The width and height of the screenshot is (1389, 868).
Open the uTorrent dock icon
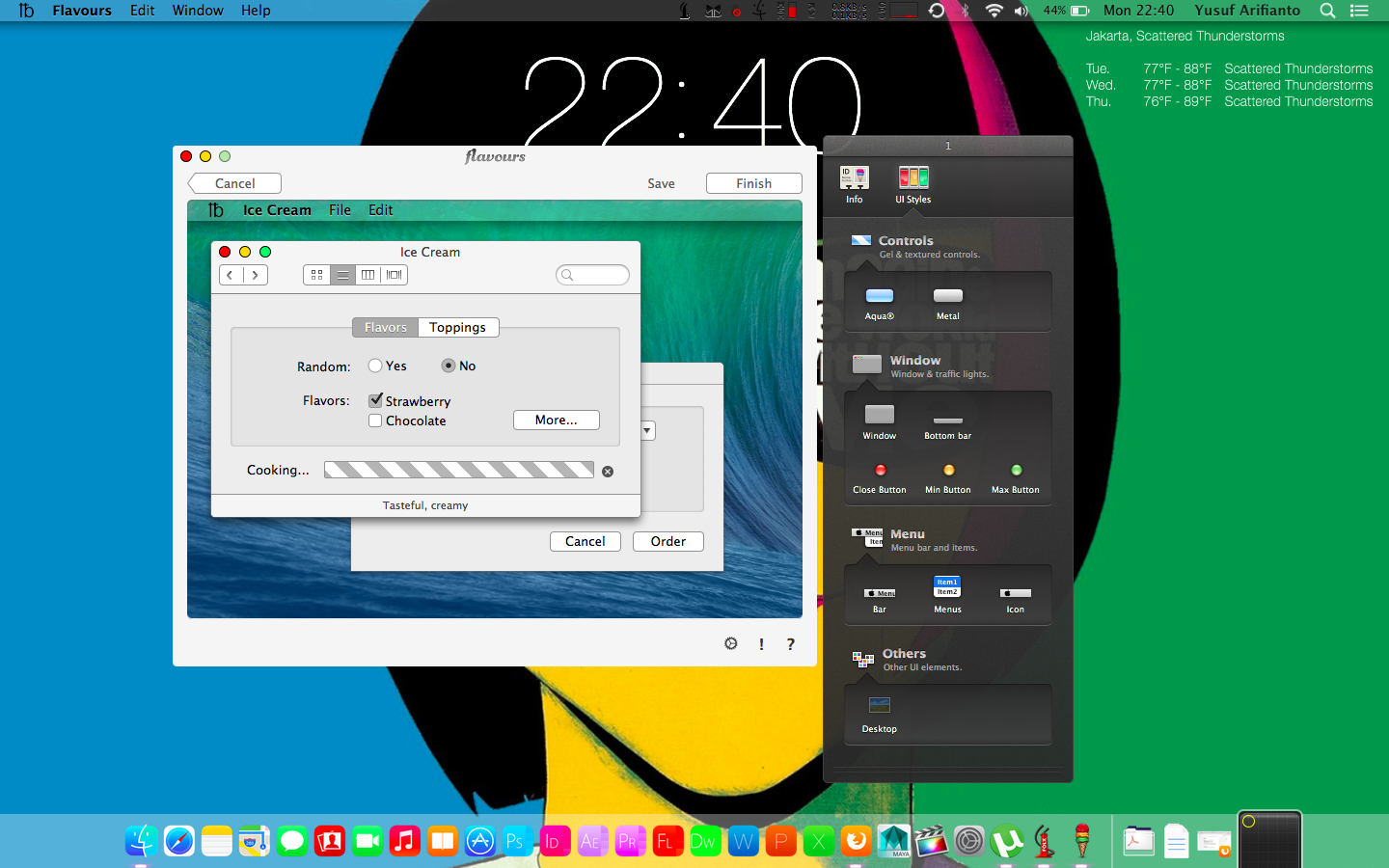click(1007, 841)
